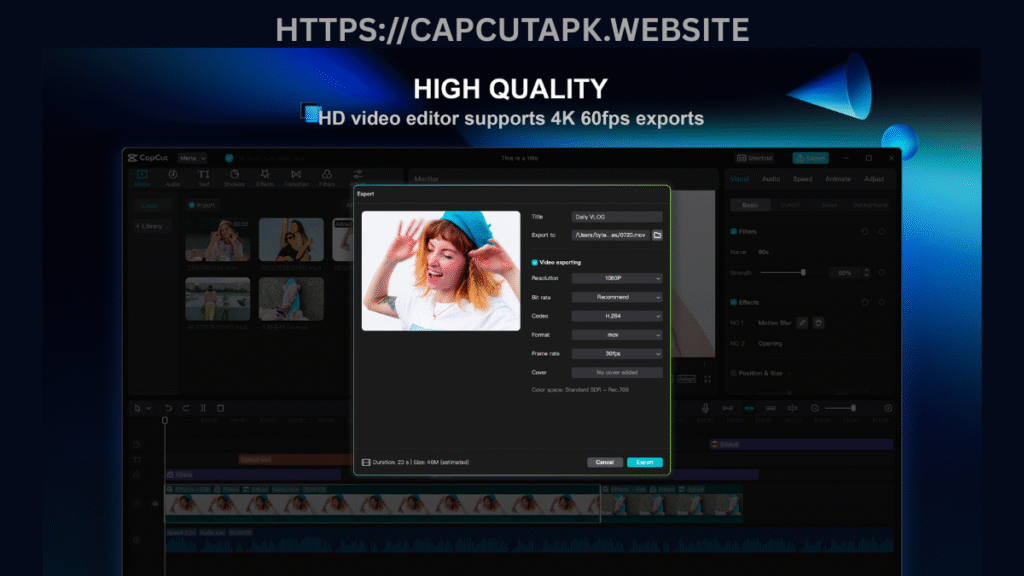1024x576 pixels.
Task: Click the delete icon in timeline toolbar
Action: point(221,408)
